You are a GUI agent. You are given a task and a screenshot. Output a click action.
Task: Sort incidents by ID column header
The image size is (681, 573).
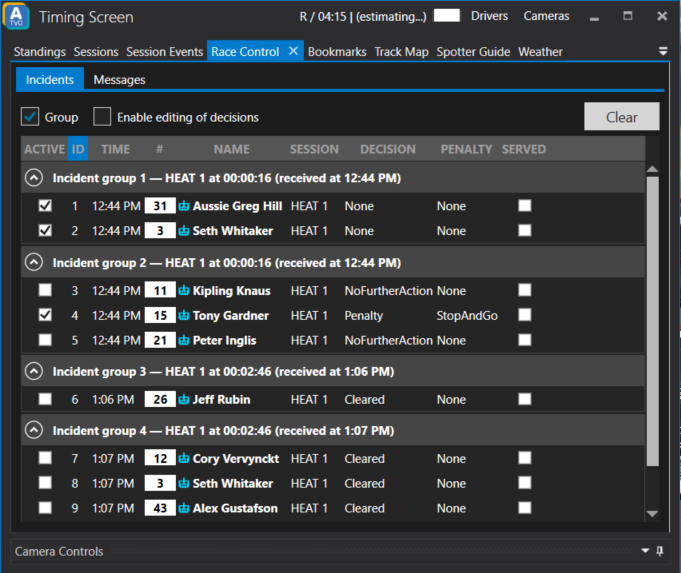coord(78,149)
